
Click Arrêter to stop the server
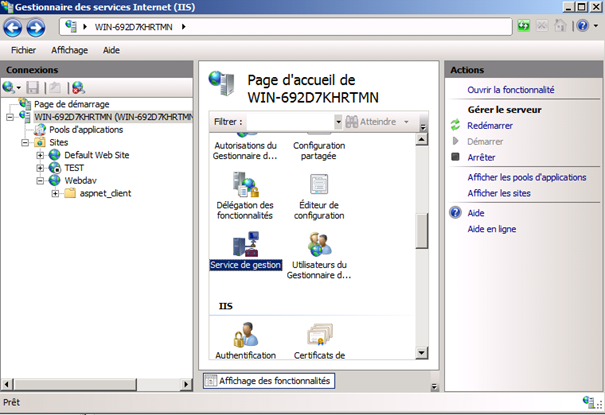pyautogui.click(x=481, y=157)
